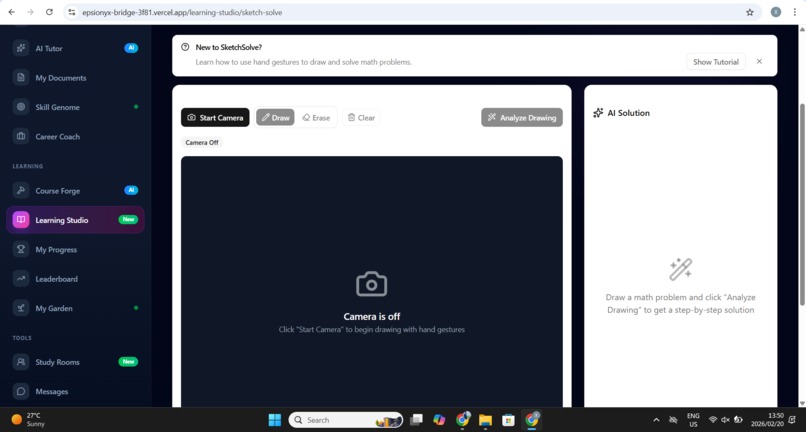806x432 pixels.
Task: Start the camera for drawing
Action: point(215,117)
